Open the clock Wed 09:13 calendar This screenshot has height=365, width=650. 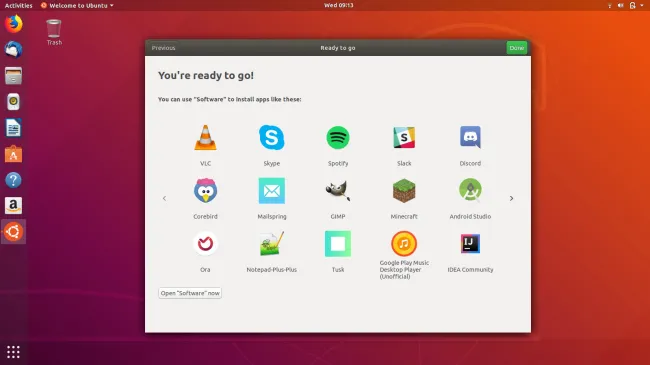(x=338, y=5)
